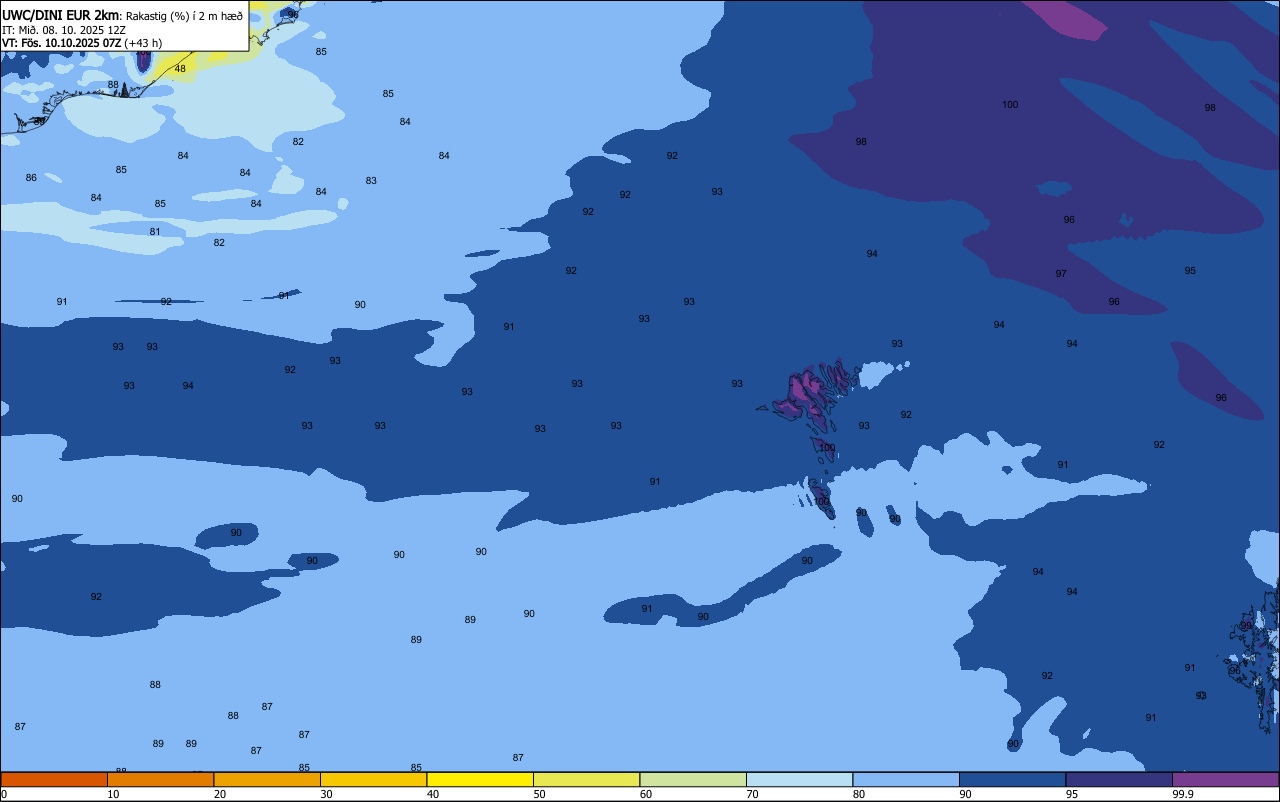Click the '50' legend scale label
This screenshot has height=802, width=1280.
539,794
